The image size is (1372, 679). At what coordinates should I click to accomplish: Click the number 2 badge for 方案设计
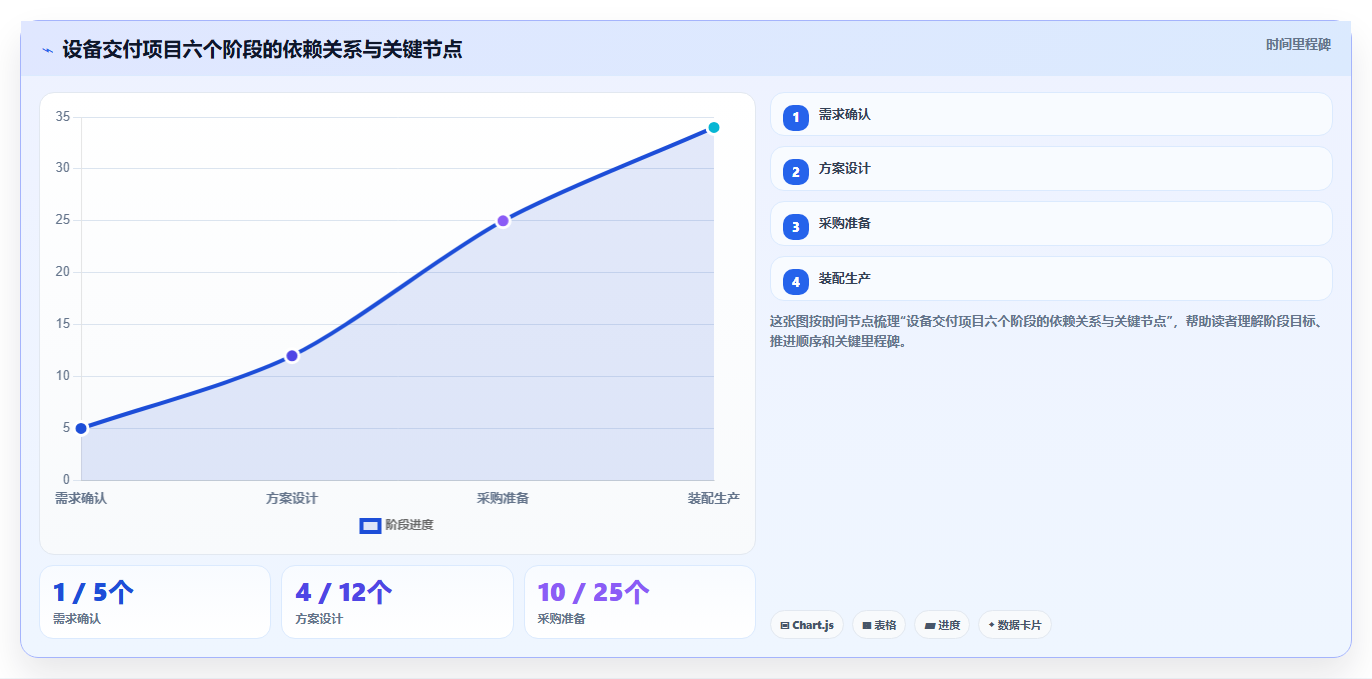pos(796,172)
